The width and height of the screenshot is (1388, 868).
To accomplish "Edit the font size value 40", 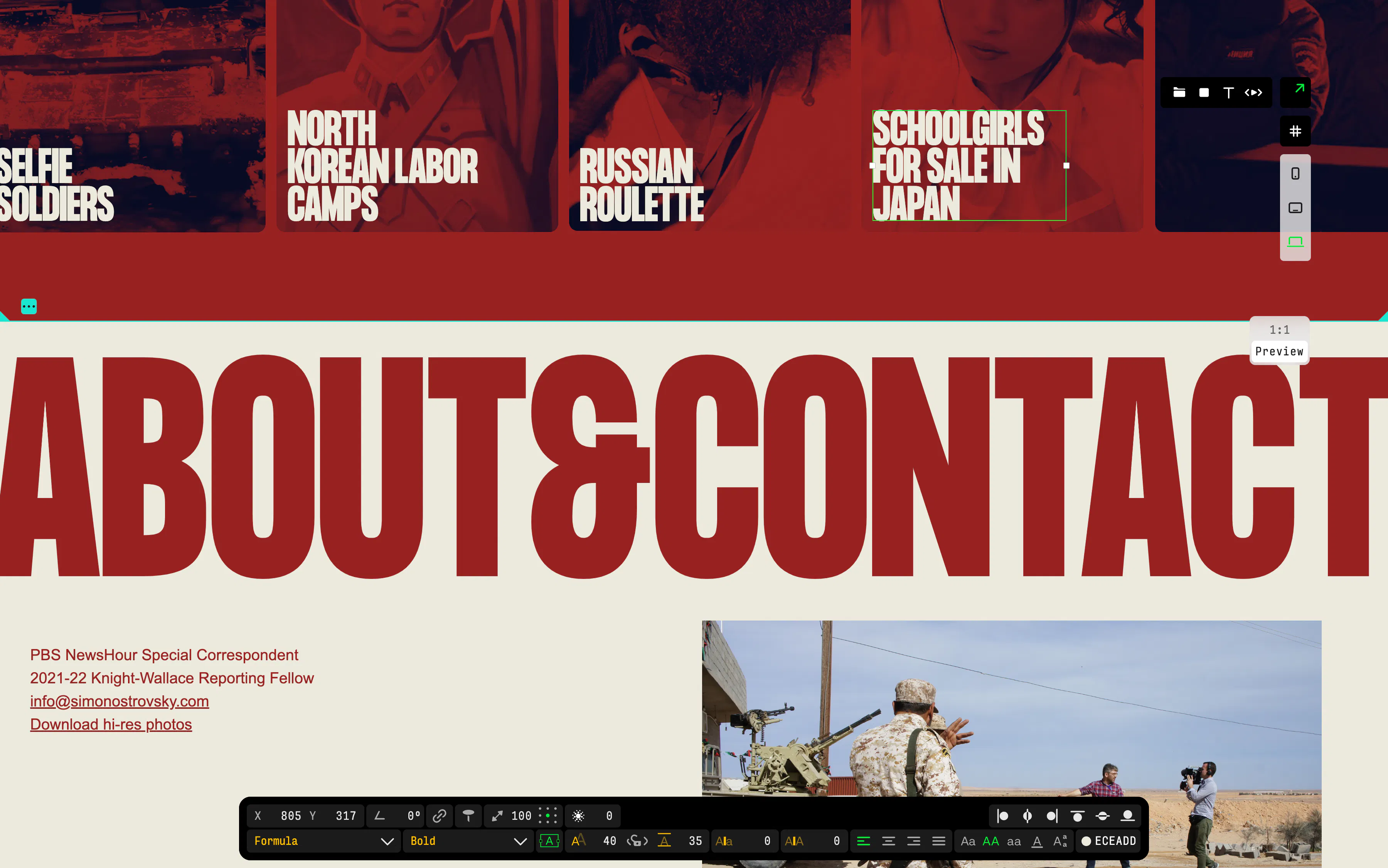I will (609, 841).
